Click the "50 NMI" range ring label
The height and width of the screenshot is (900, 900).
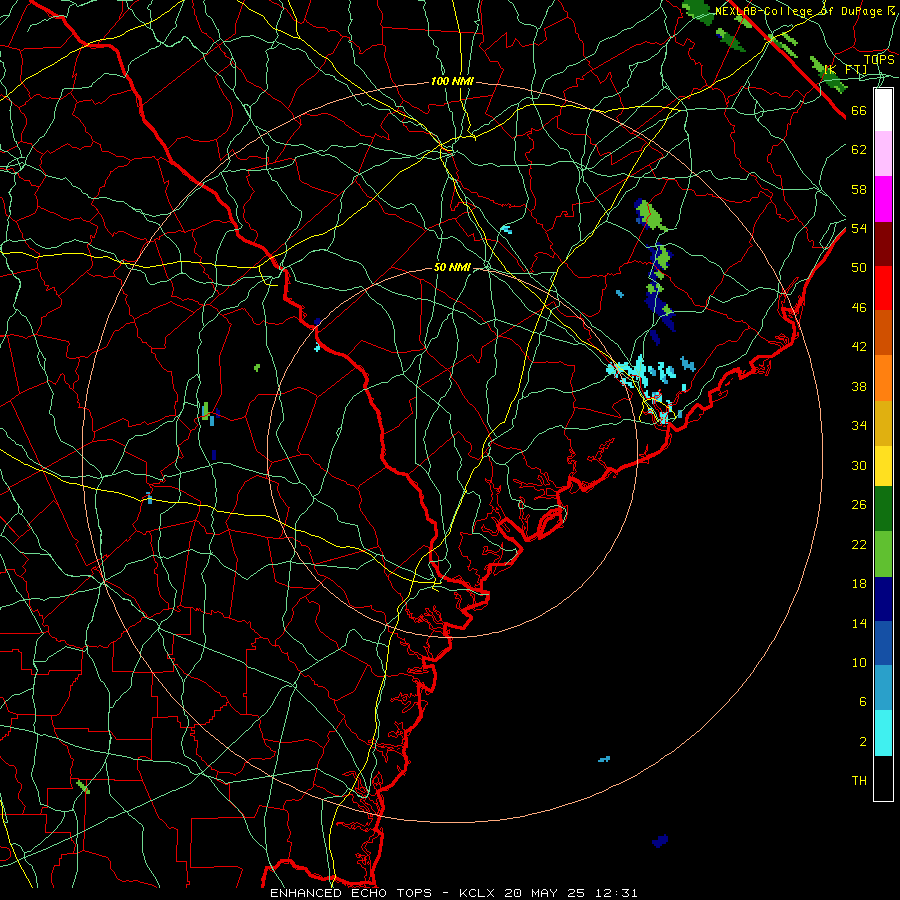click(x=452, y=267)
